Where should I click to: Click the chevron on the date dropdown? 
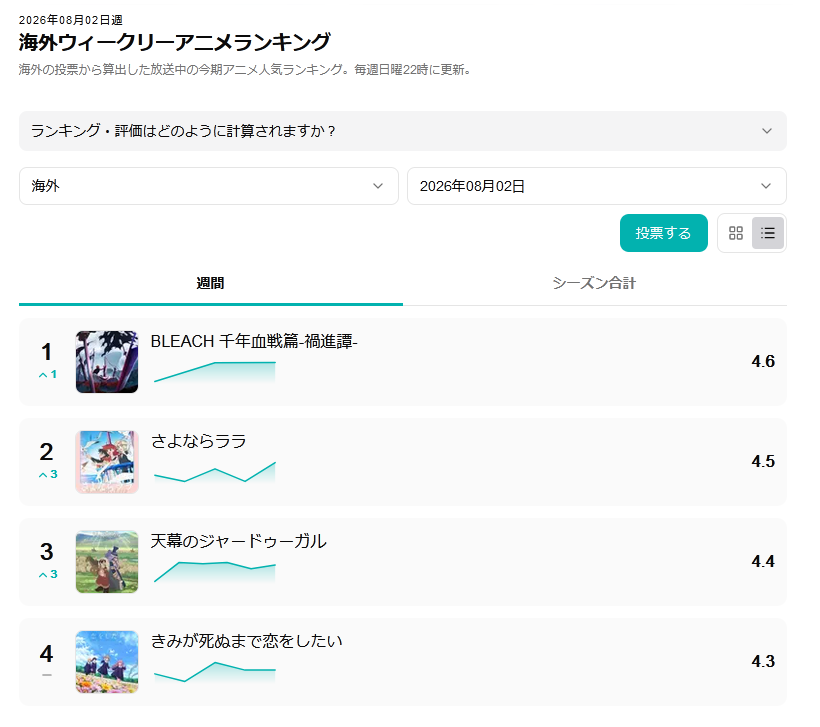[766, 186]
